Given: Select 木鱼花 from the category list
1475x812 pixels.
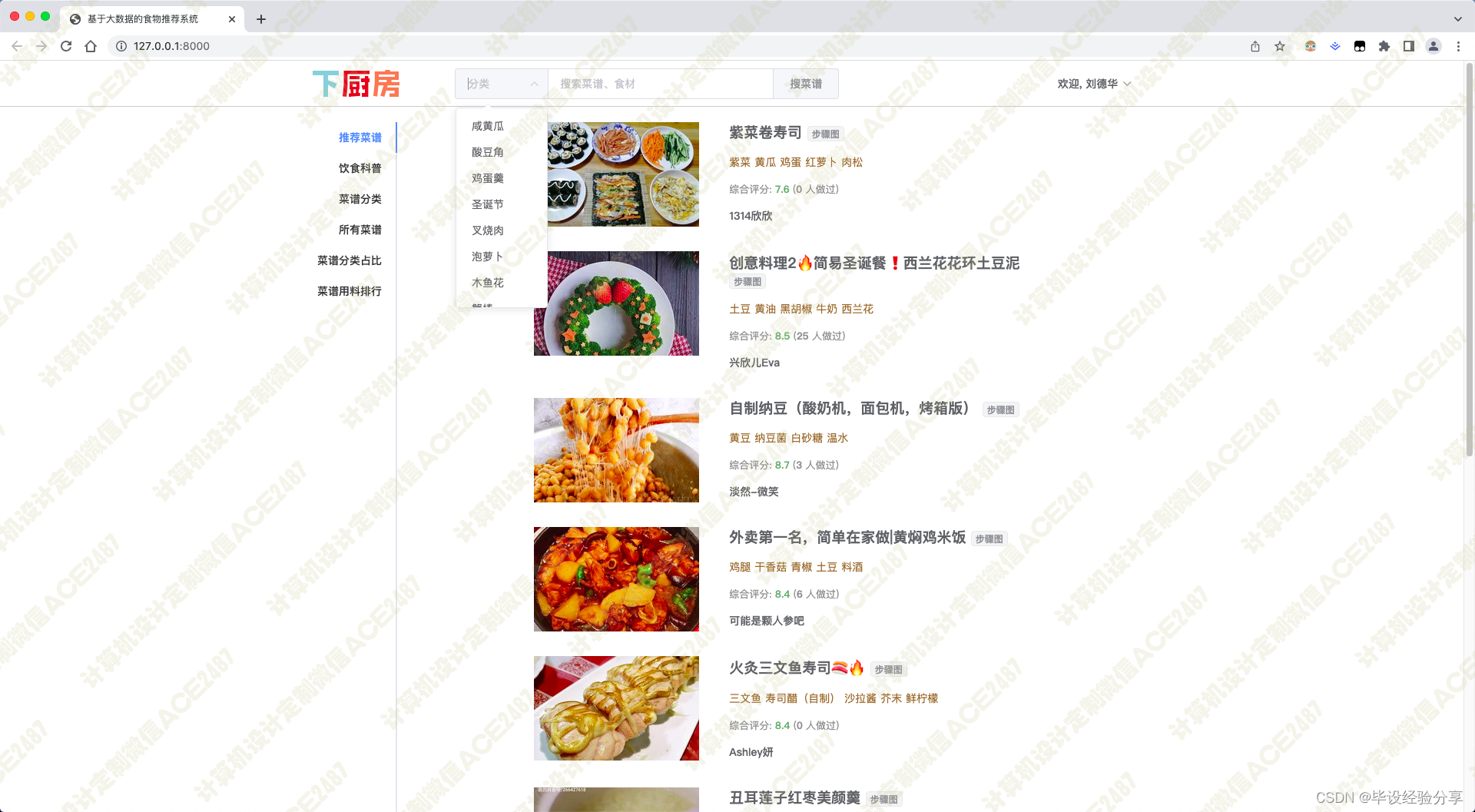Looking at the screenshot, I should point(501,283).
